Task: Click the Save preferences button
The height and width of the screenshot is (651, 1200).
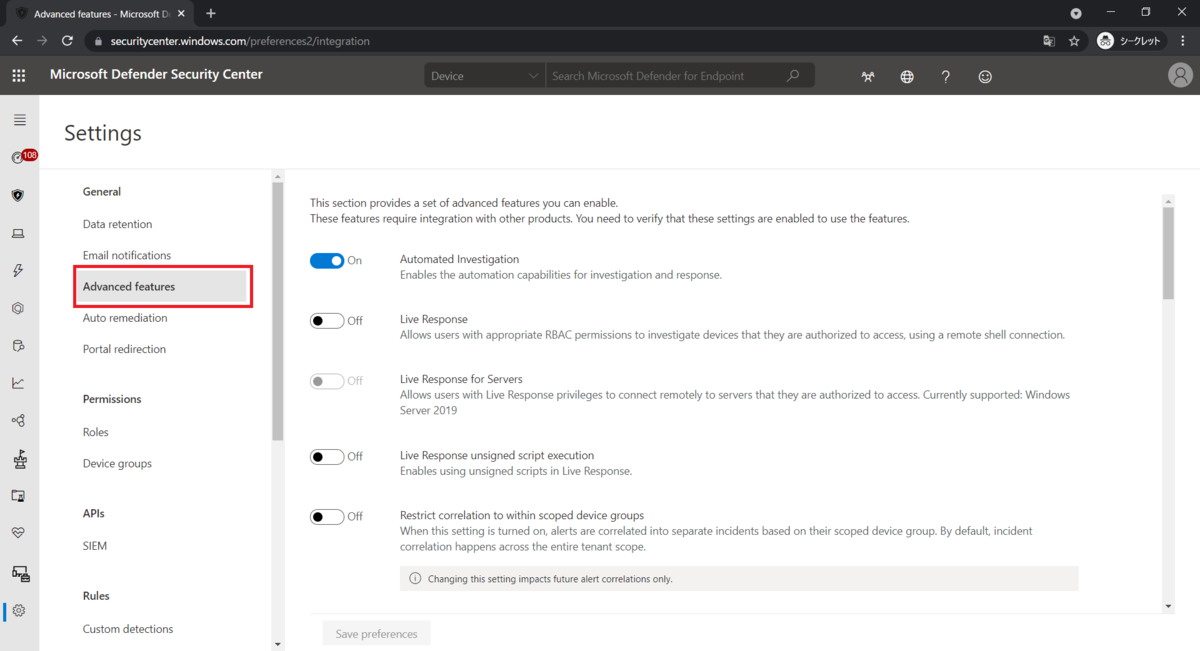Action: pos(376,634)
